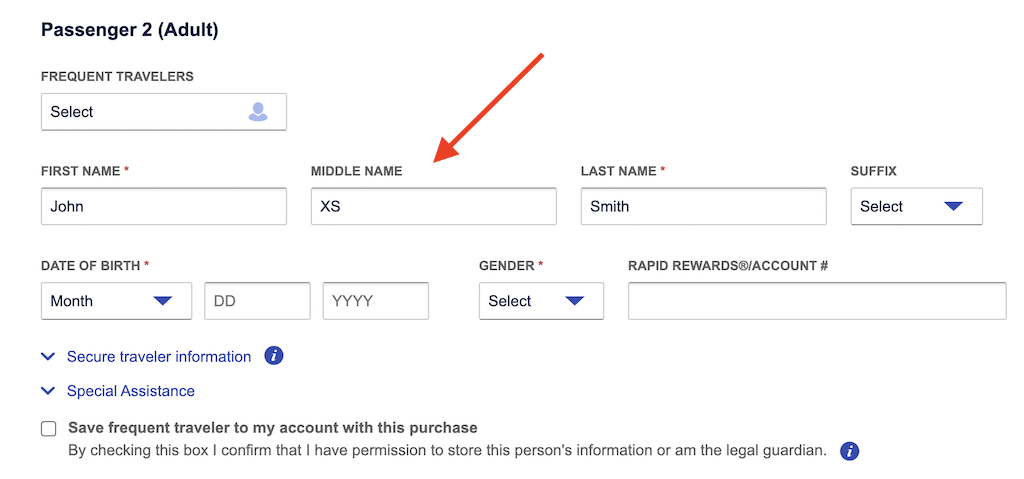Image resolution: width=1024 pixels, height=479 pixels.
Task: Click the Month dropdown arrow icon
Action: click(163, 301)
